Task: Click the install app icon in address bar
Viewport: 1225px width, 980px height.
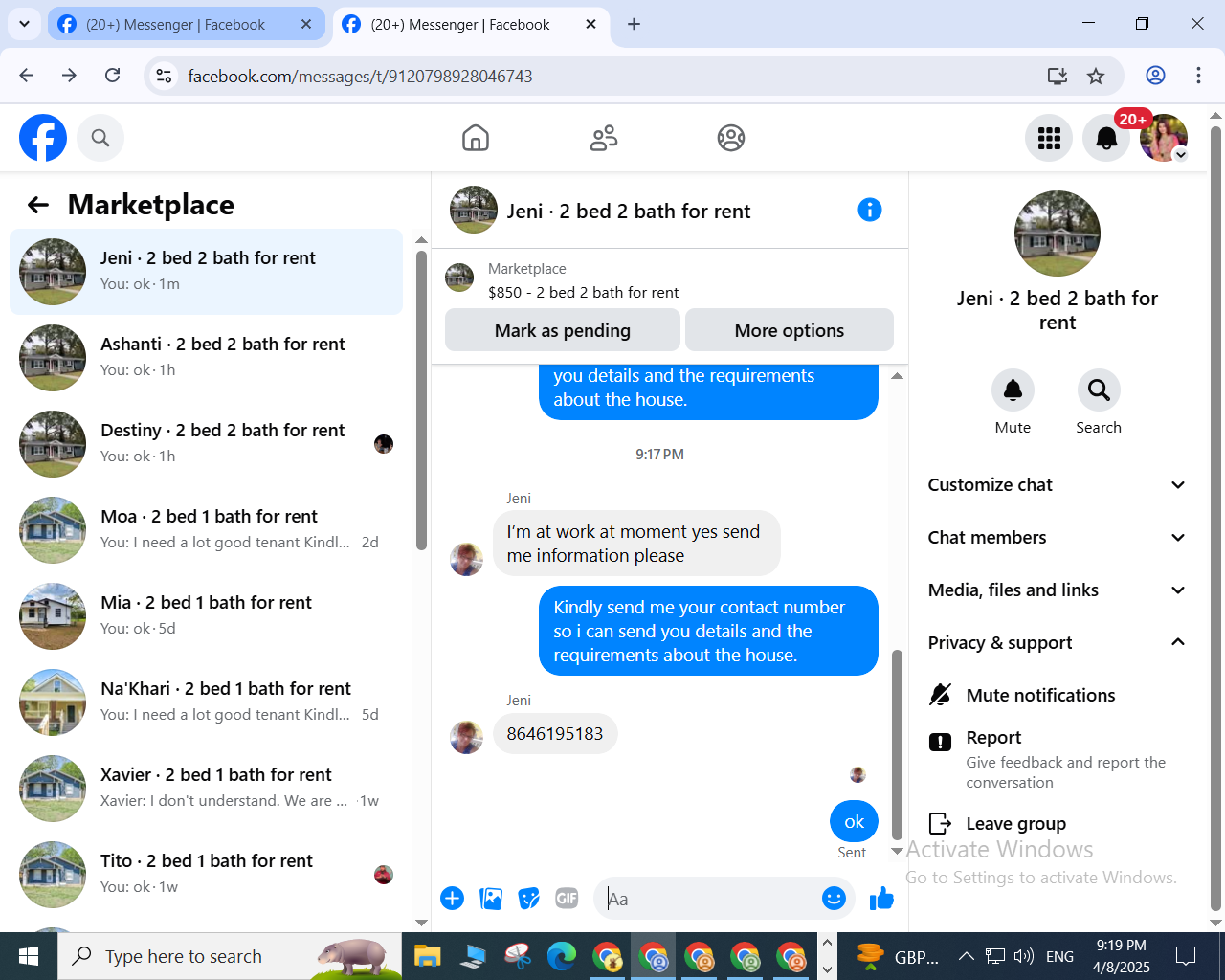Action: 1058,76
